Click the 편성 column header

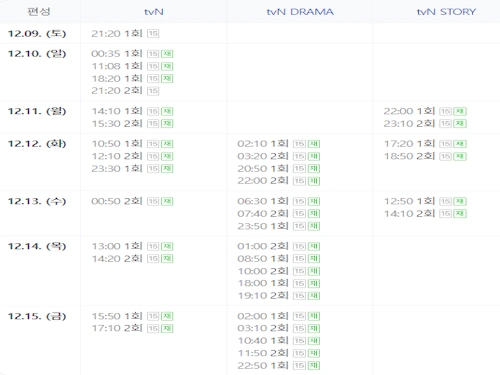[39, 12]
